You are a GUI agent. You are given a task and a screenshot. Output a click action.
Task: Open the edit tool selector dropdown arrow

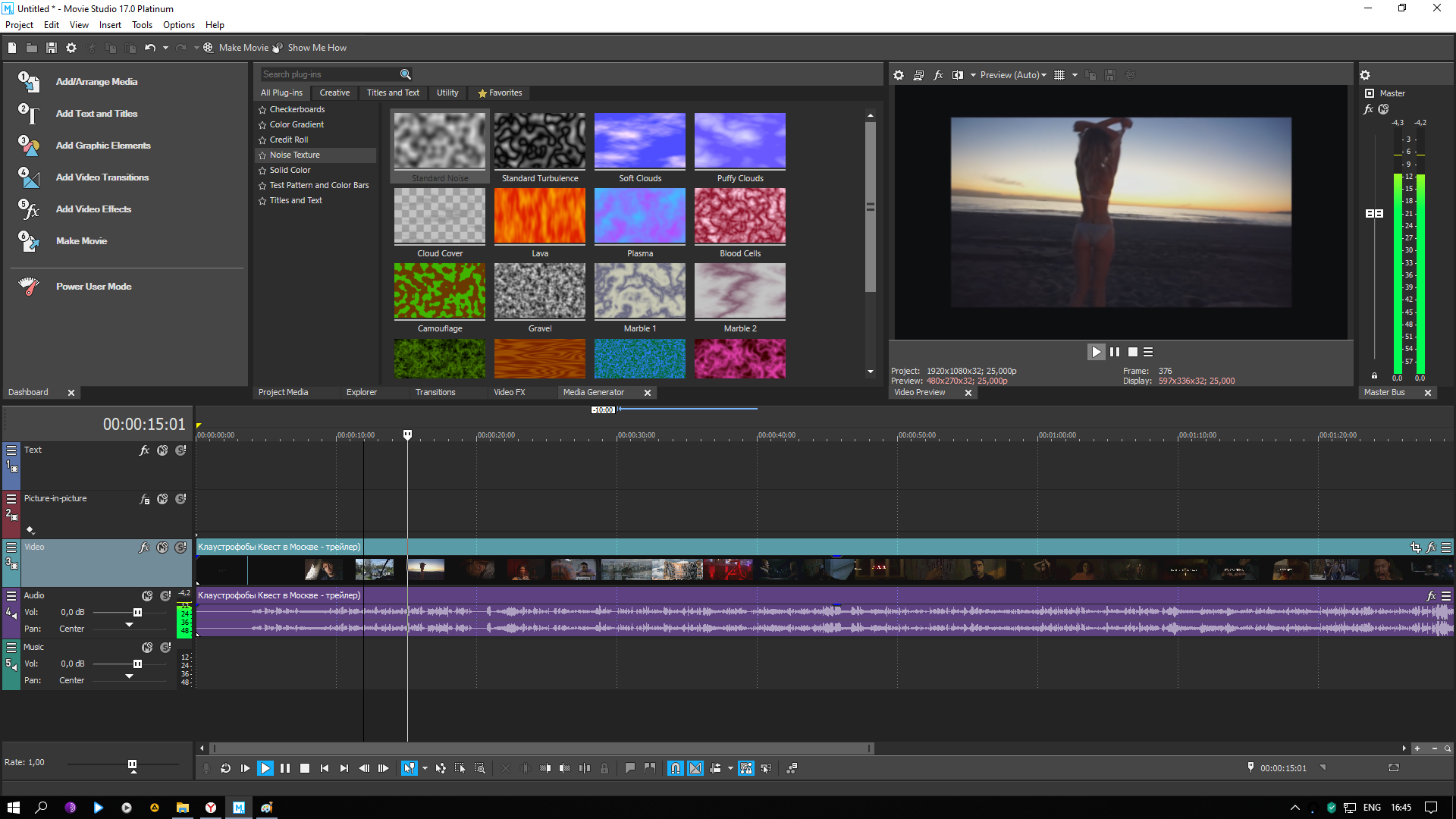[x=425, y=768]
